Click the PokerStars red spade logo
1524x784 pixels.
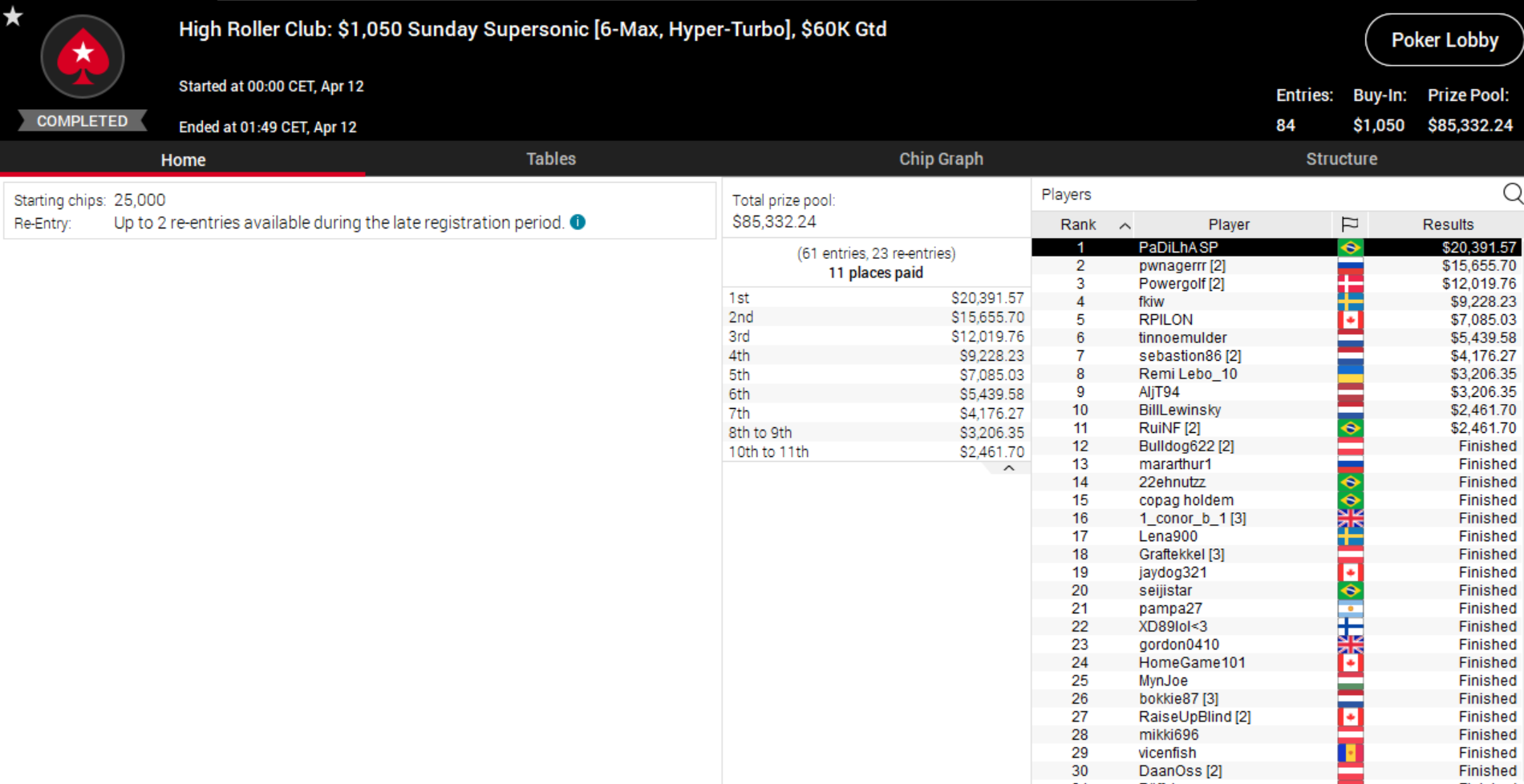point(83,57)
